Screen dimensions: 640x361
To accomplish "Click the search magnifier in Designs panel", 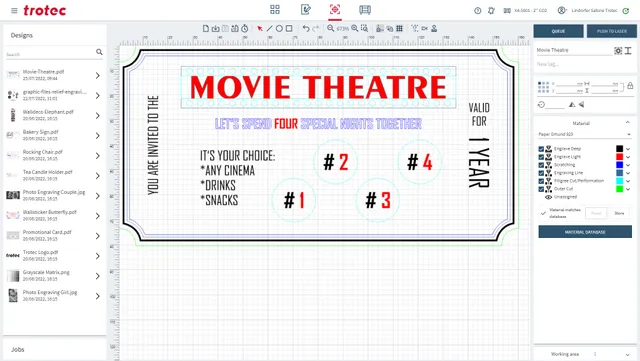I will pyautogui.click(x=99, y=52).
